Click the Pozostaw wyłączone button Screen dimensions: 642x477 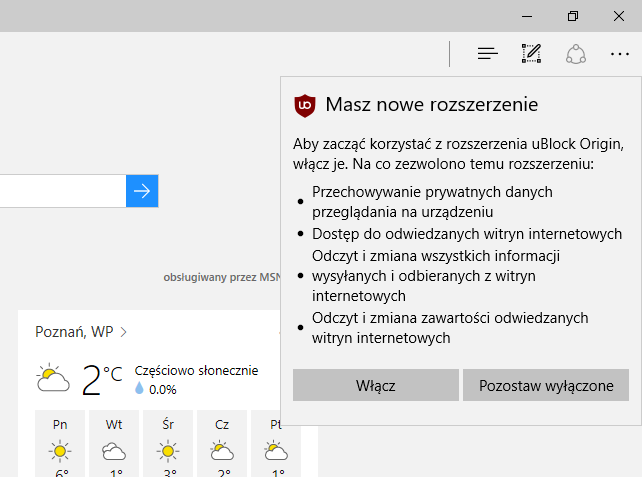tap(546, 385)
